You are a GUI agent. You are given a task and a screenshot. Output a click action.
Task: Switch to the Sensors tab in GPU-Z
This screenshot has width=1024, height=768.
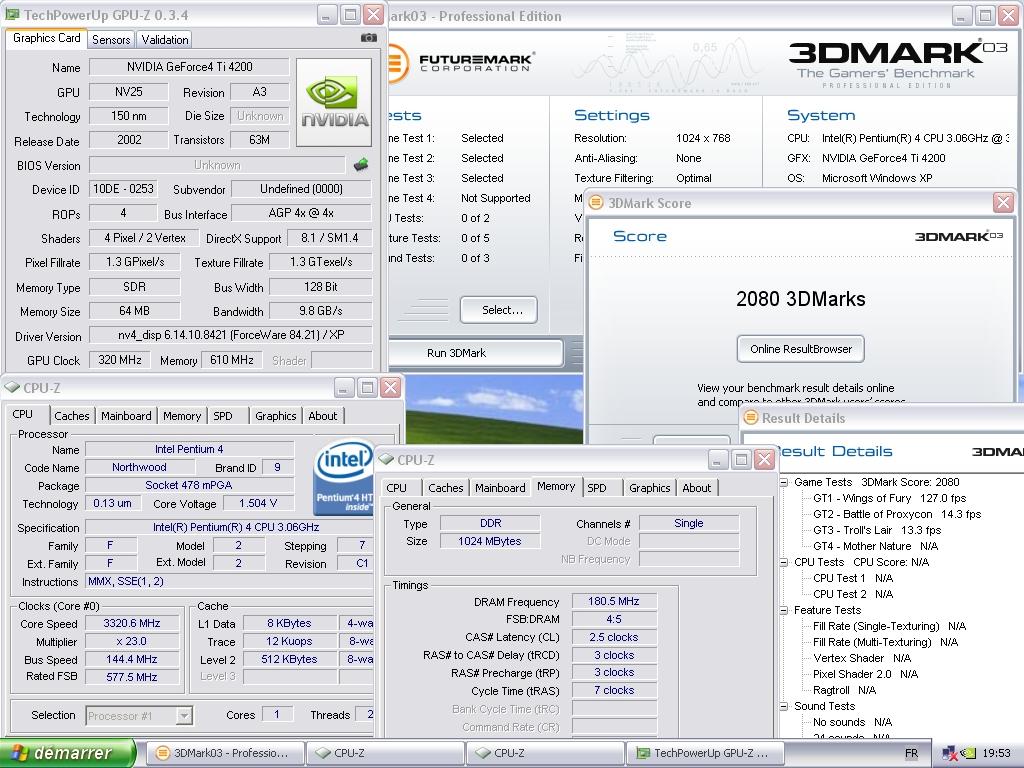tap(111, 39)
